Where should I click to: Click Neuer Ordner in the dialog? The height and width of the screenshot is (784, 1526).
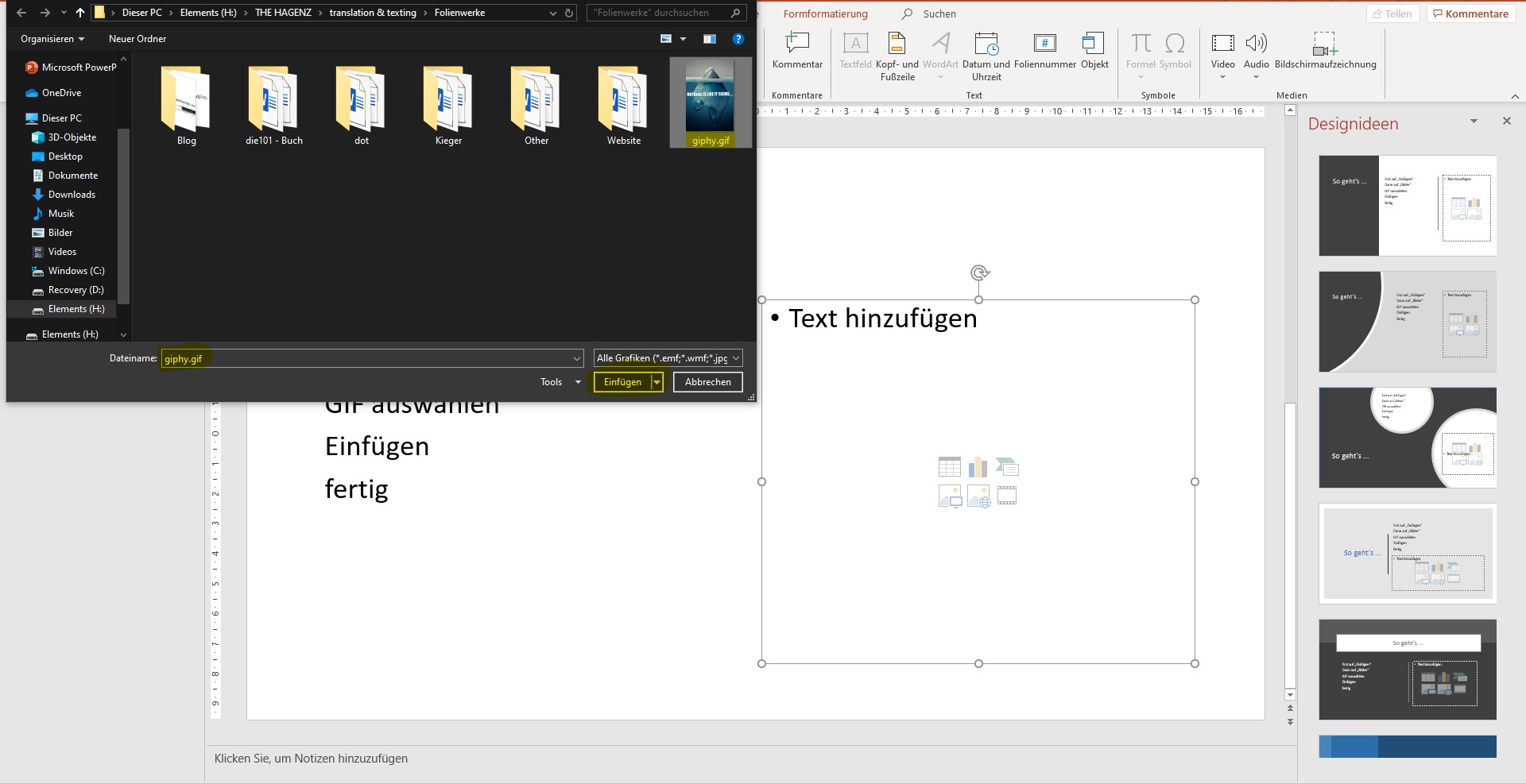[x=137, y=39]
